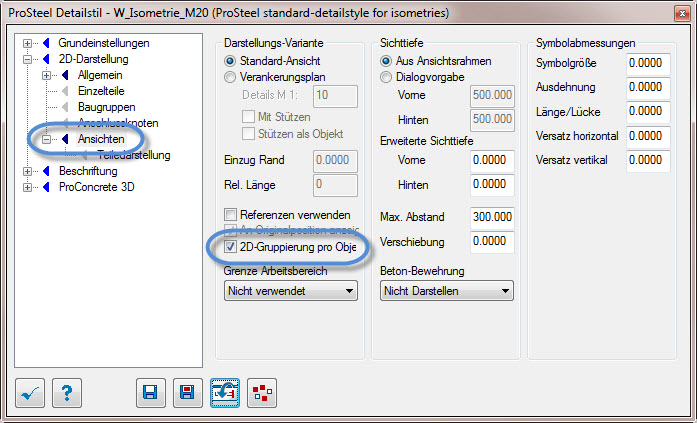Open Beton-Bewehrung dropdown
Viewport: 697px width, 423px height.
(447, 291)
